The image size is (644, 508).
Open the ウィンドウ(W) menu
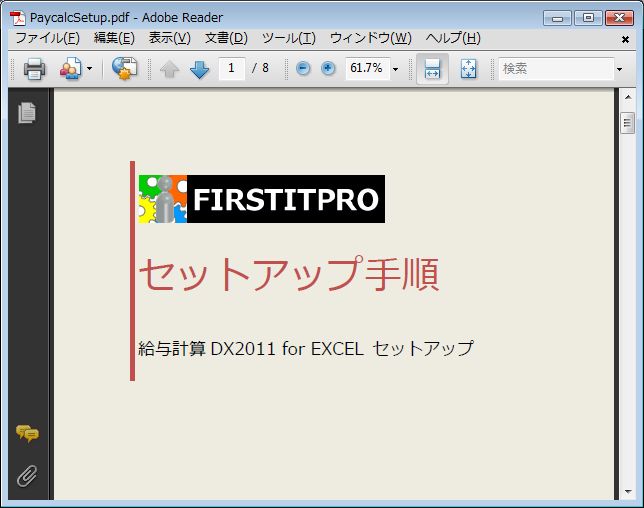[x=370, y=38]
